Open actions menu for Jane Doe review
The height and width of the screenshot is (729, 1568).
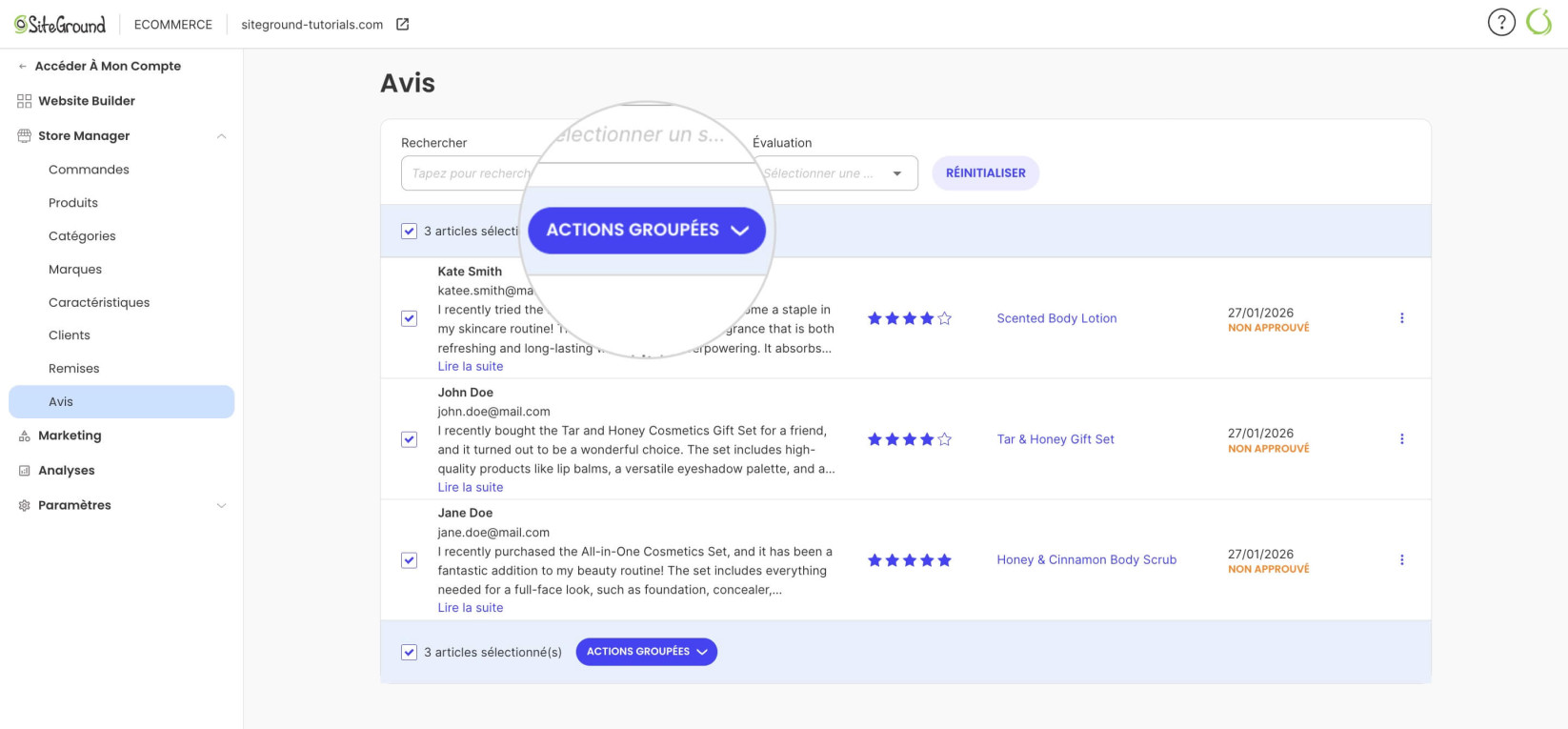click(1401, 560)
